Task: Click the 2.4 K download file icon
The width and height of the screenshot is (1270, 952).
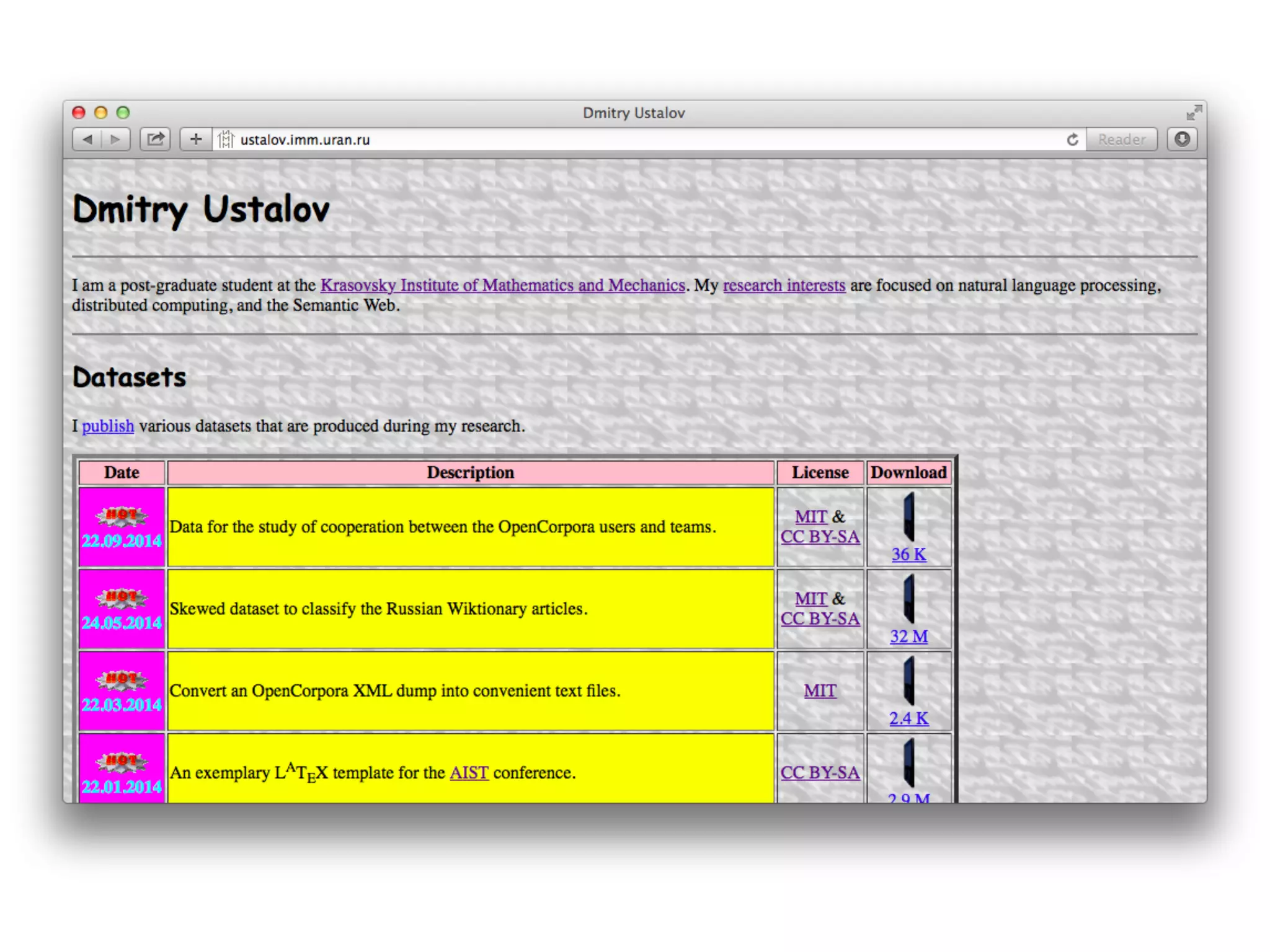Action: 909,681
